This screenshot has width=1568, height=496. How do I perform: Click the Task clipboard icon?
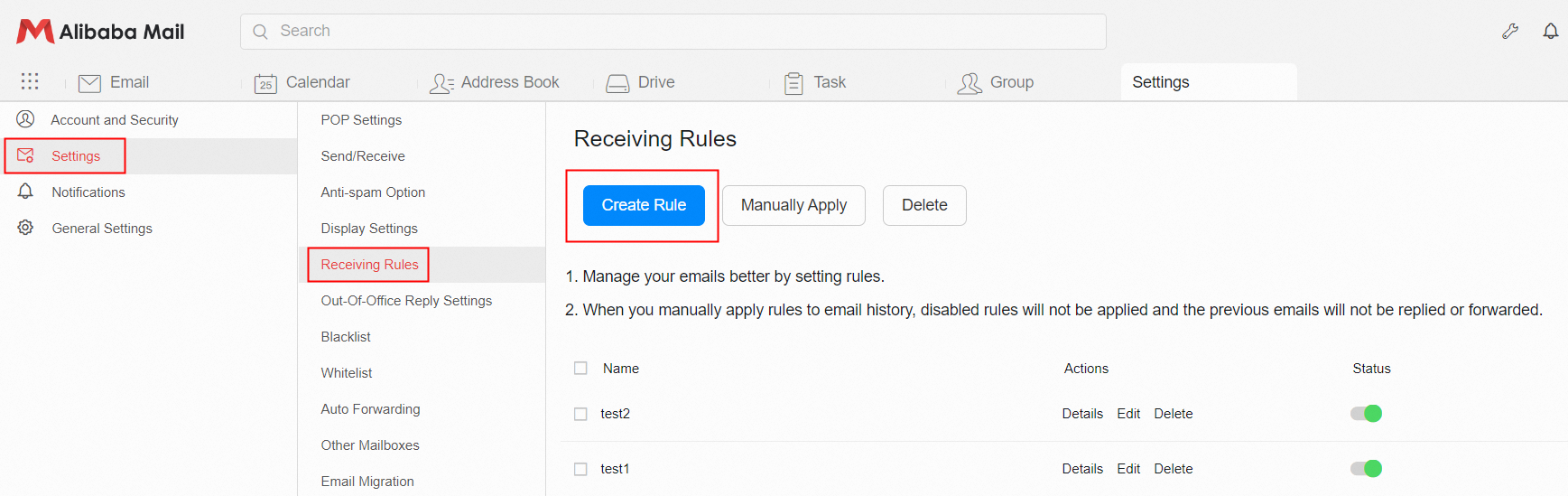[x=793, y=83]
